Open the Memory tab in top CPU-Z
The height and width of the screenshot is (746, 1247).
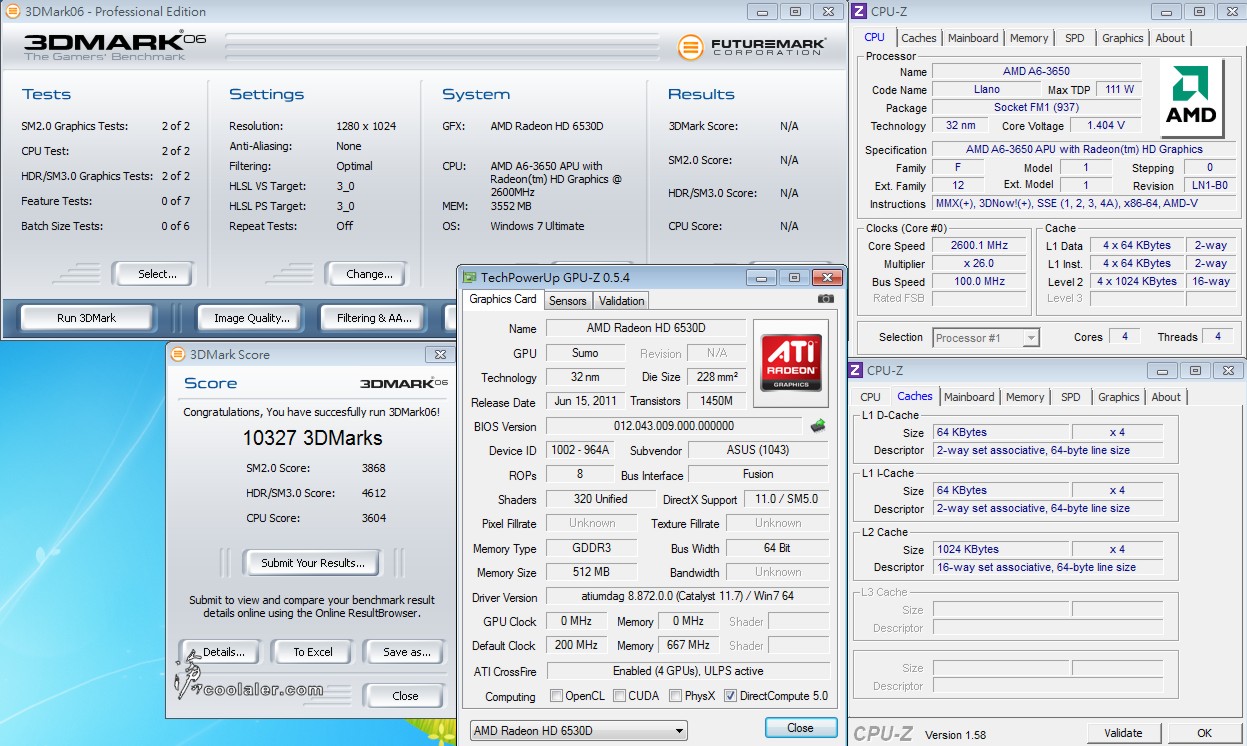coord(1029,38)
